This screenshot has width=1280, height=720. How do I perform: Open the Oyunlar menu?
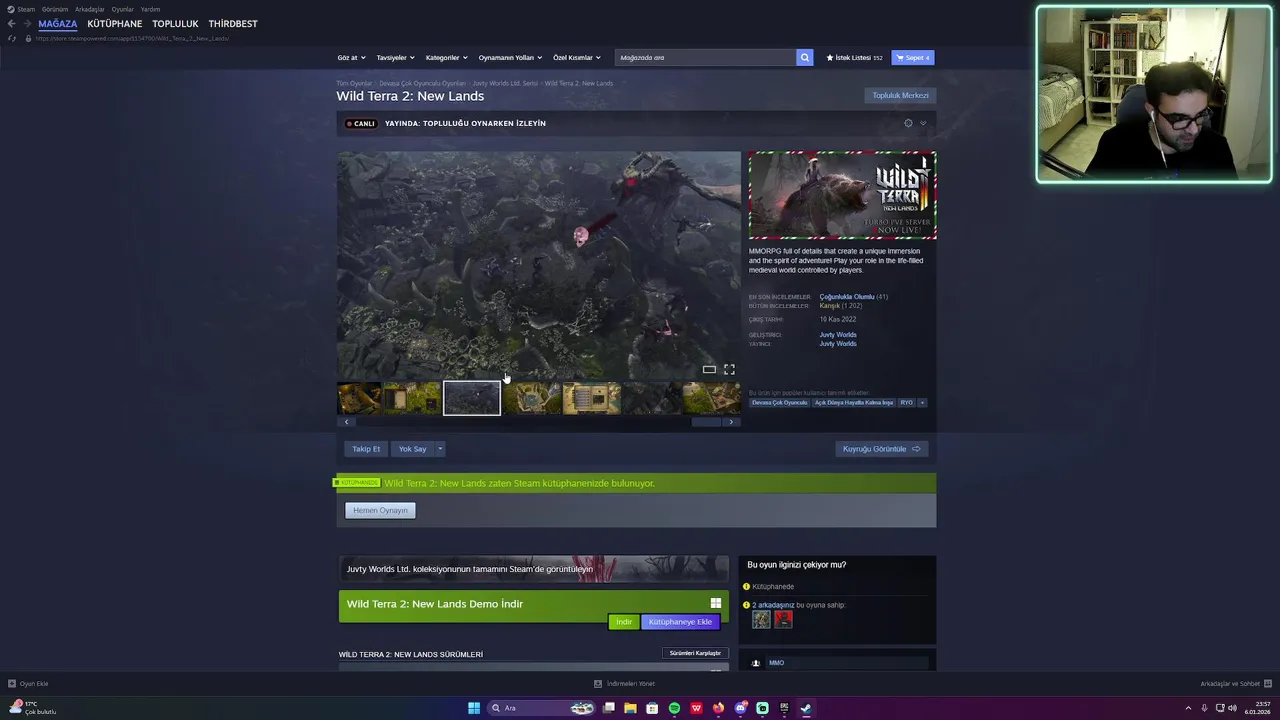coord(122,9)
